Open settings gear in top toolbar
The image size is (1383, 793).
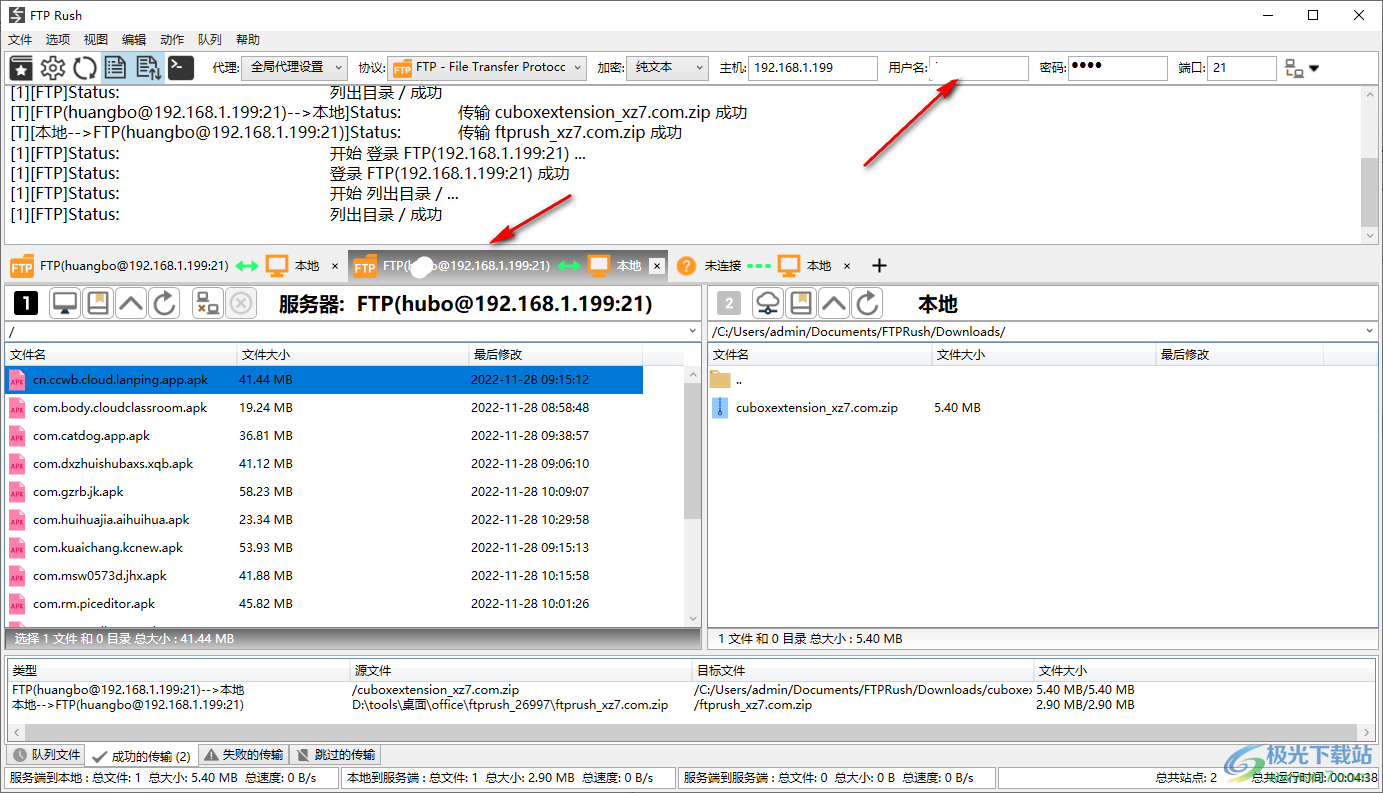coord(53,68)
